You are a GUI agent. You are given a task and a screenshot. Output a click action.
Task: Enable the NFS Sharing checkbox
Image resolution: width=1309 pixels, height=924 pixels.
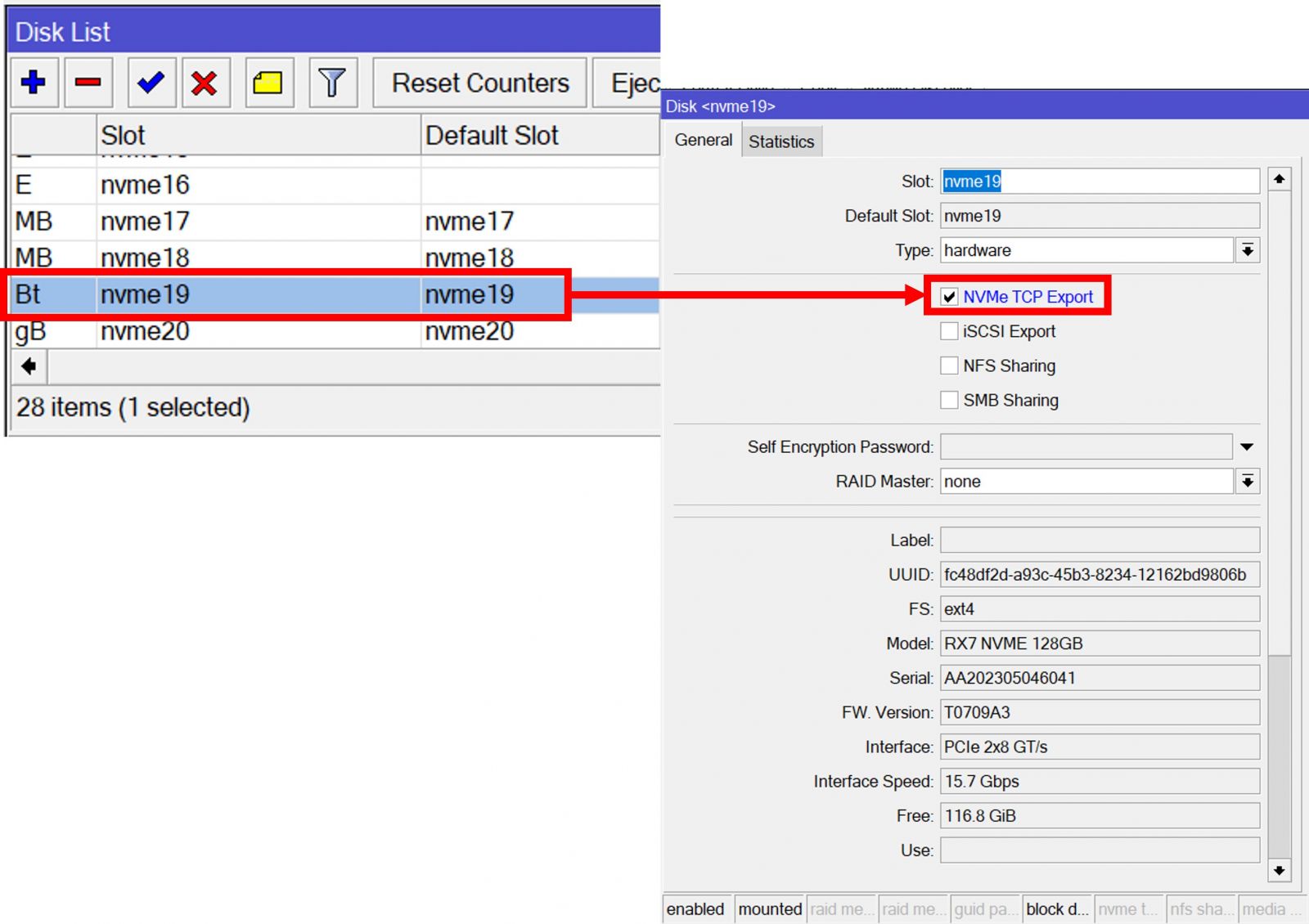tap(949, 366)
